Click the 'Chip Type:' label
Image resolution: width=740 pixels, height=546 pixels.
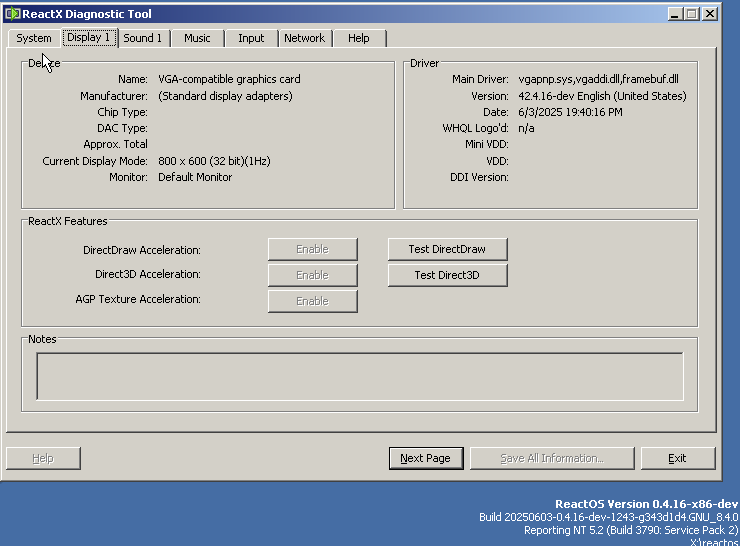(122, 112)
